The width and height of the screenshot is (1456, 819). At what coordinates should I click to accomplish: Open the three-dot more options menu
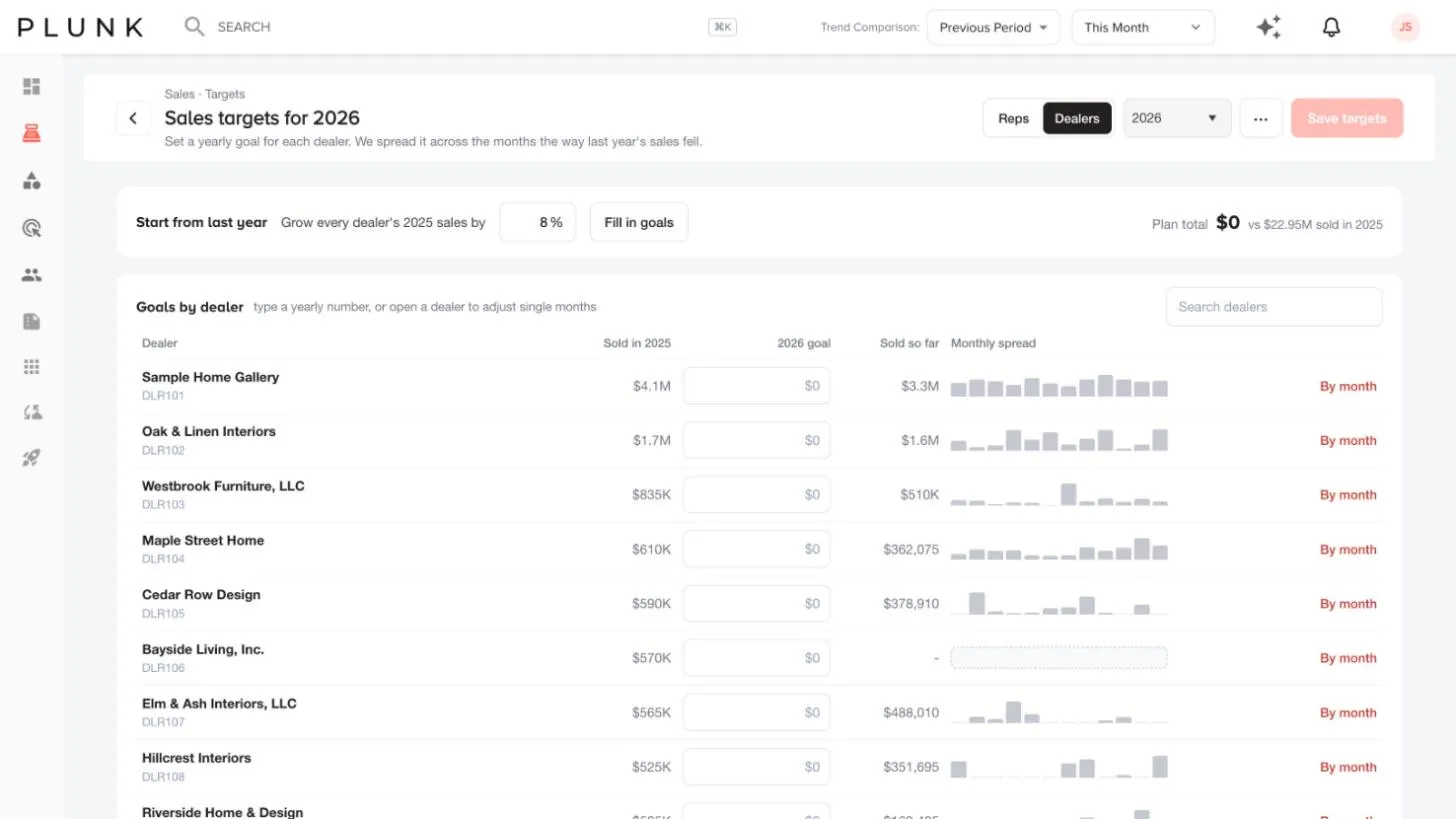point(1261,118)
